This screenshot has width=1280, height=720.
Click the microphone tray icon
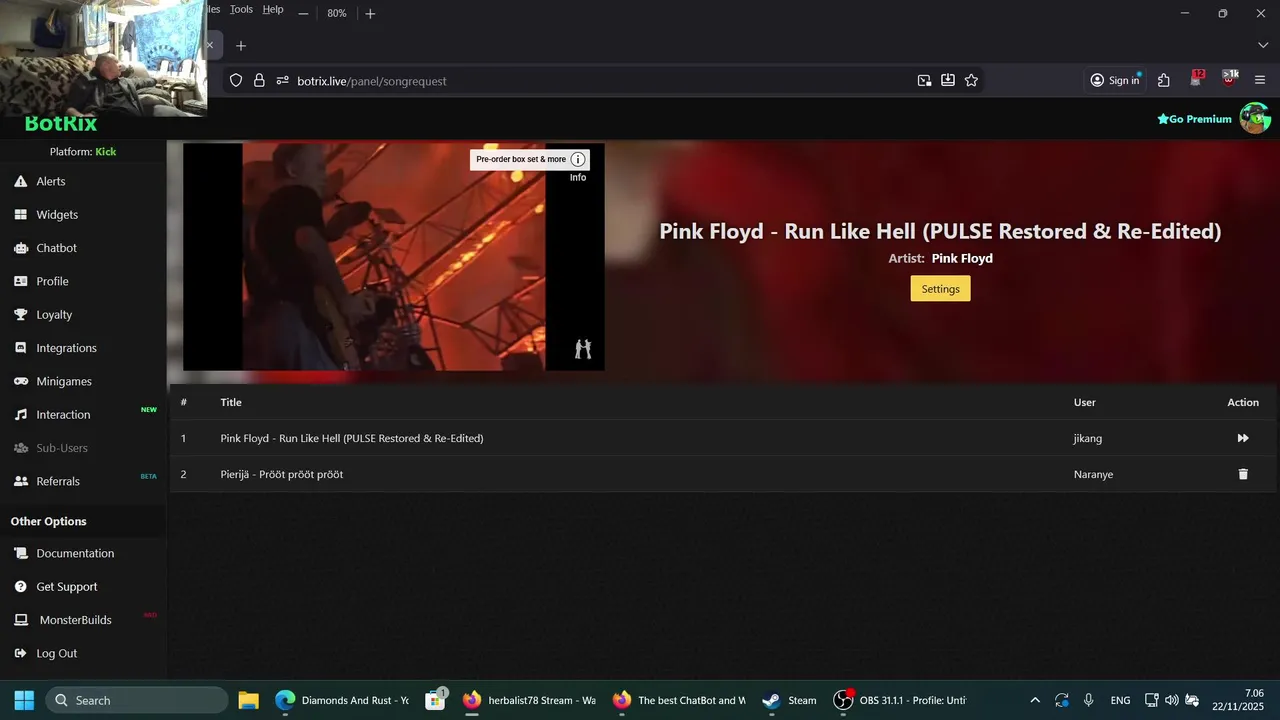(1088, 700)
